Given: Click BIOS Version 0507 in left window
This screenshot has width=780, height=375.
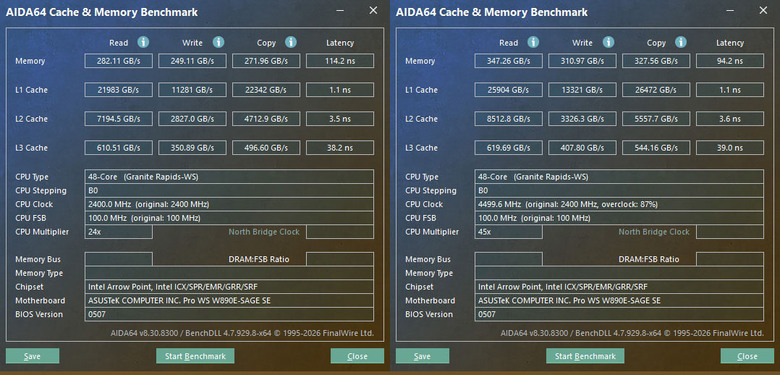Looking at the screenshot, I should (229, 314).
